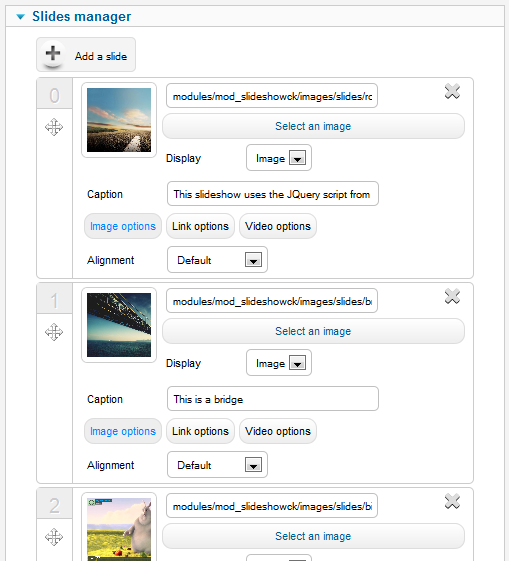Collapse the Slides manager section arrow
Screen dimensions: 509x561
21,16
